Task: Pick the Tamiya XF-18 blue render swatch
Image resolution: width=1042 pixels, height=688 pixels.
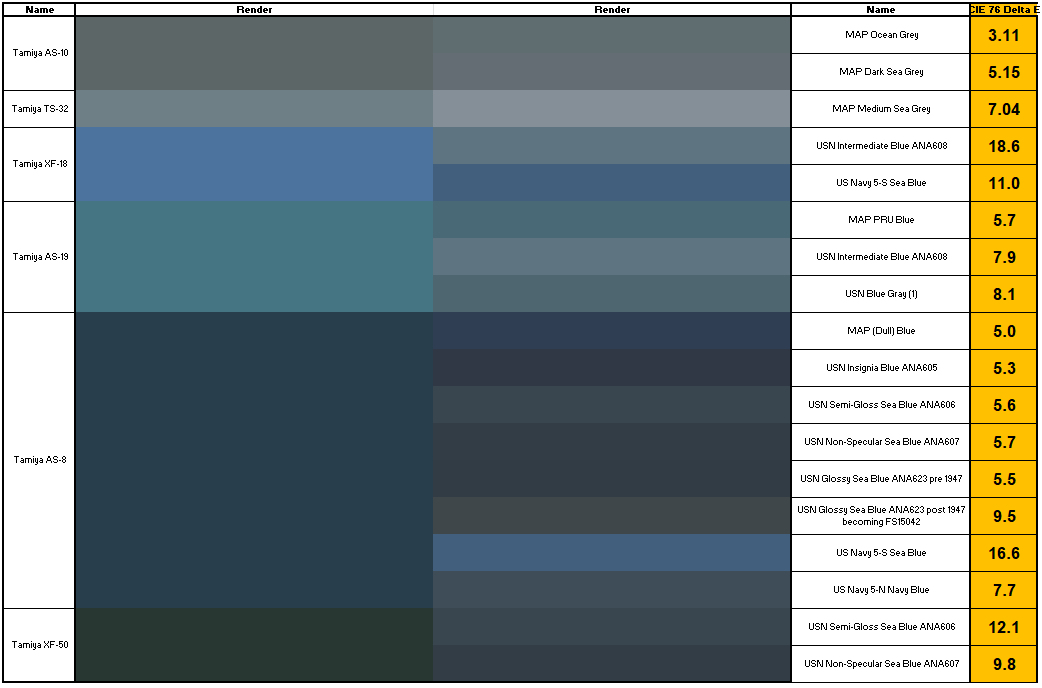Action: (254, 164)
